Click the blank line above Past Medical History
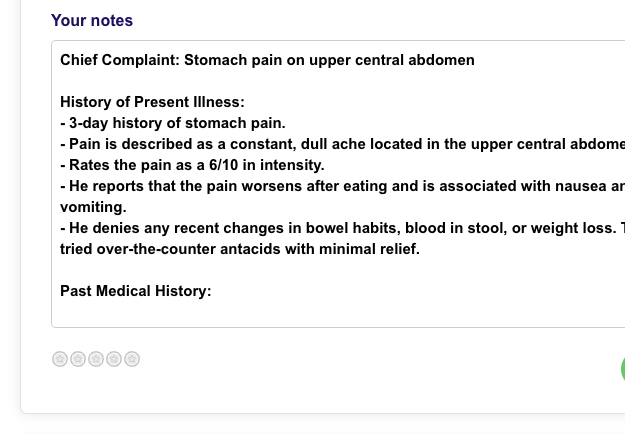The height and width of the screenshot is (434, 625). tap(300, 270)
